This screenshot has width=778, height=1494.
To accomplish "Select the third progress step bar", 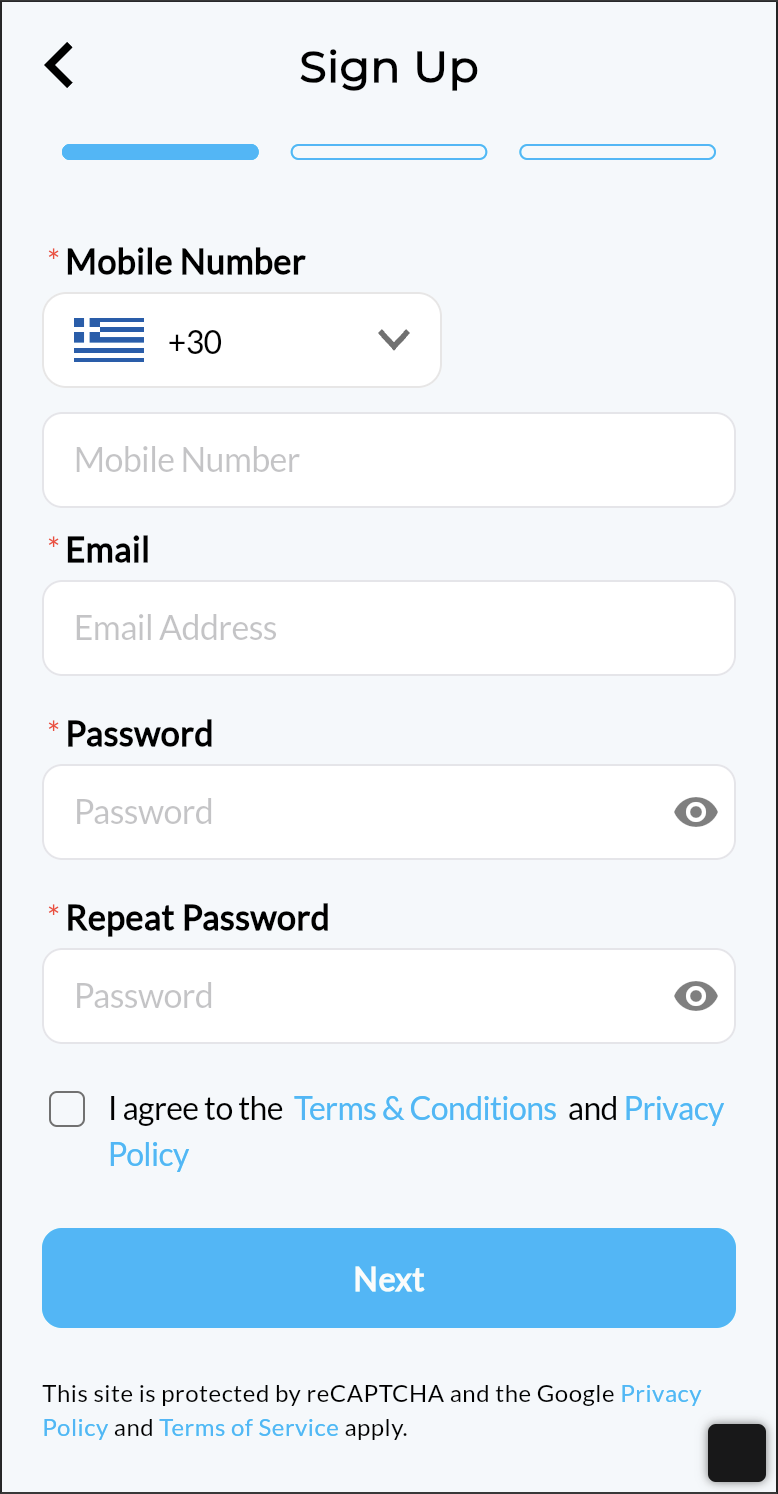I will point(617,152).
